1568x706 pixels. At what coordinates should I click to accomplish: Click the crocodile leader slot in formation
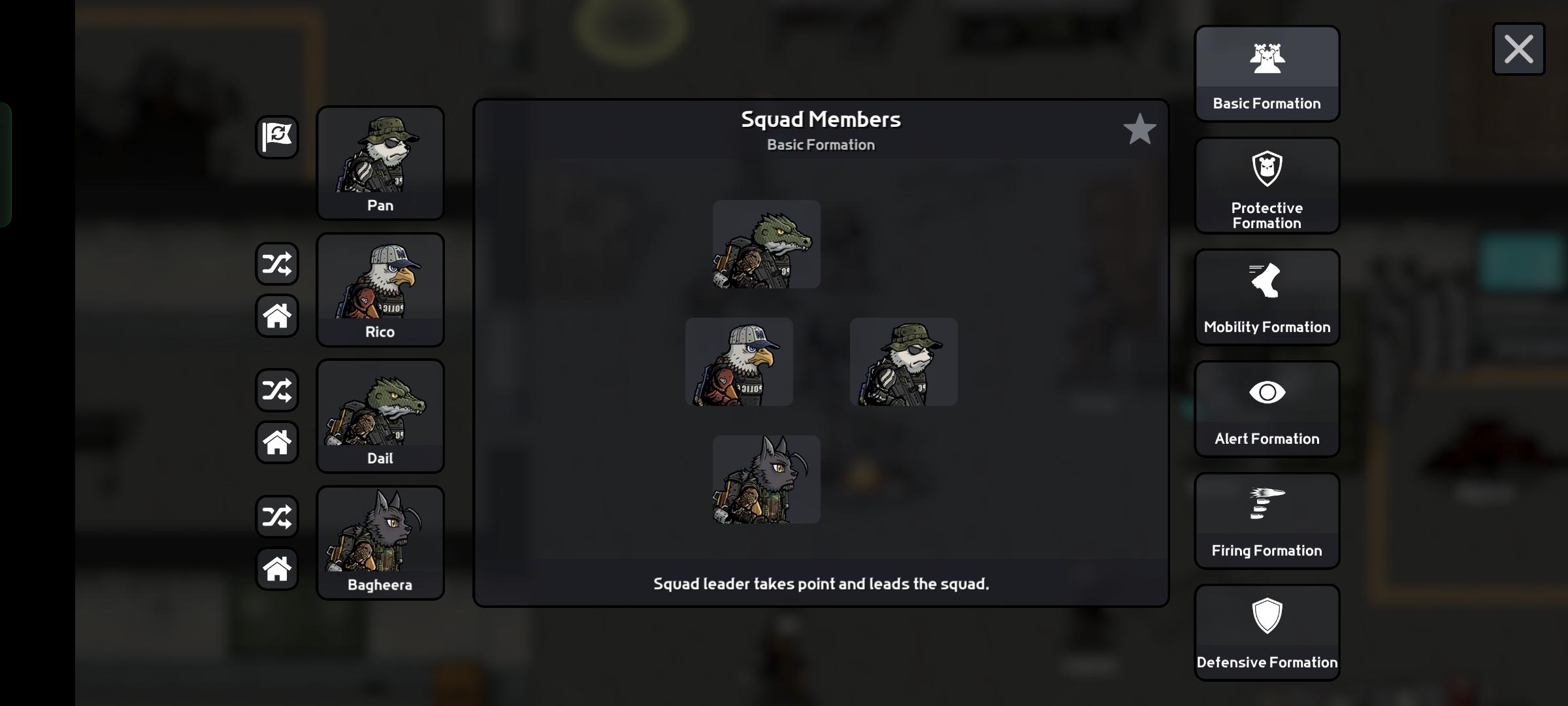click(x=766, y=244)
